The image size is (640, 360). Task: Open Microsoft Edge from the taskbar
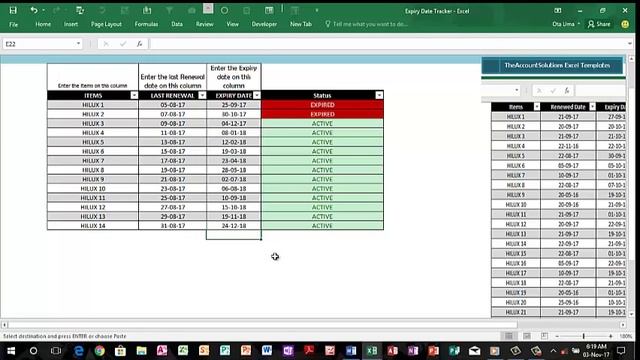point(78,351)
